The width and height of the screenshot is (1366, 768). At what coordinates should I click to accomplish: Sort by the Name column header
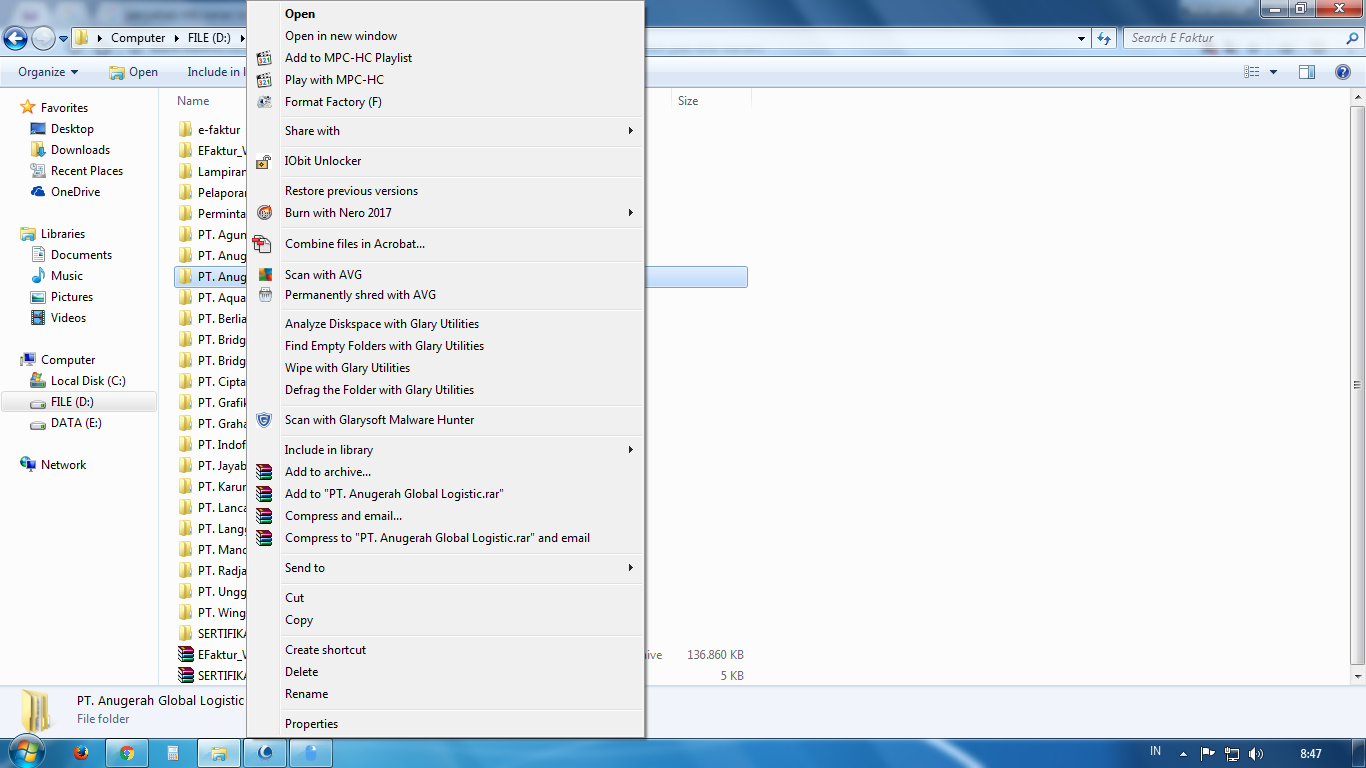tap(193, 101)
